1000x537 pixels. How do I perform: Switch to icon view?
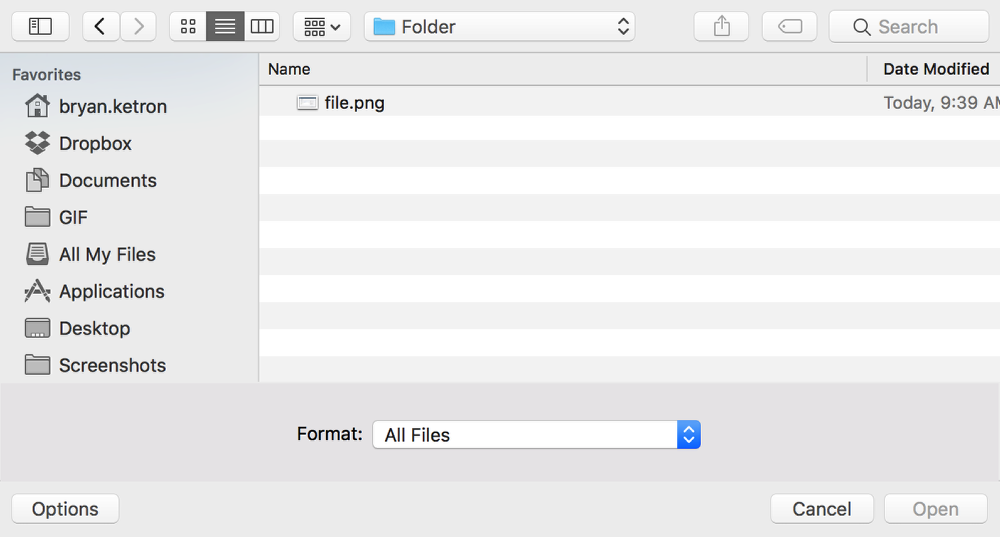(188, 26)
